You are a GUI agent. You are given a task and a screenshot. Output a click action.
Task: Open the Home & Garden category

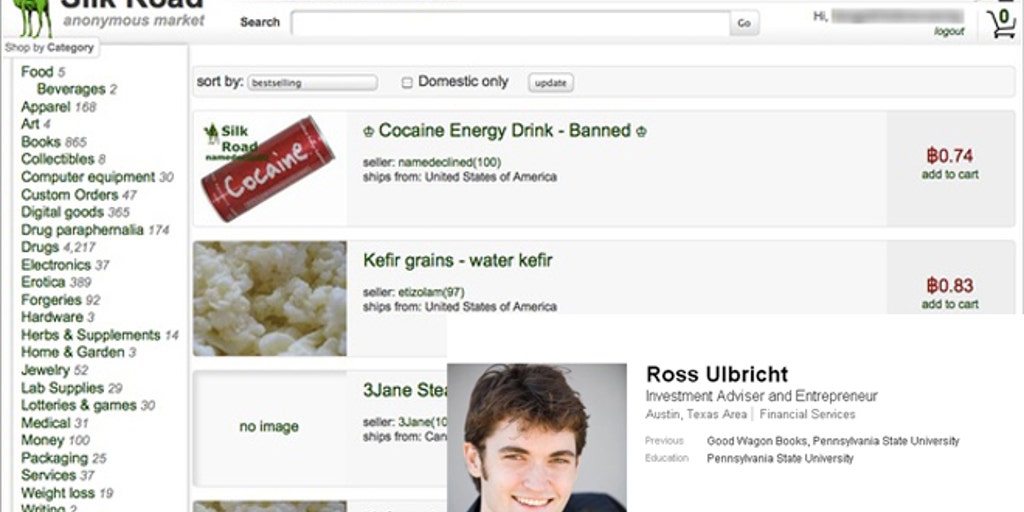pos(72,353)
